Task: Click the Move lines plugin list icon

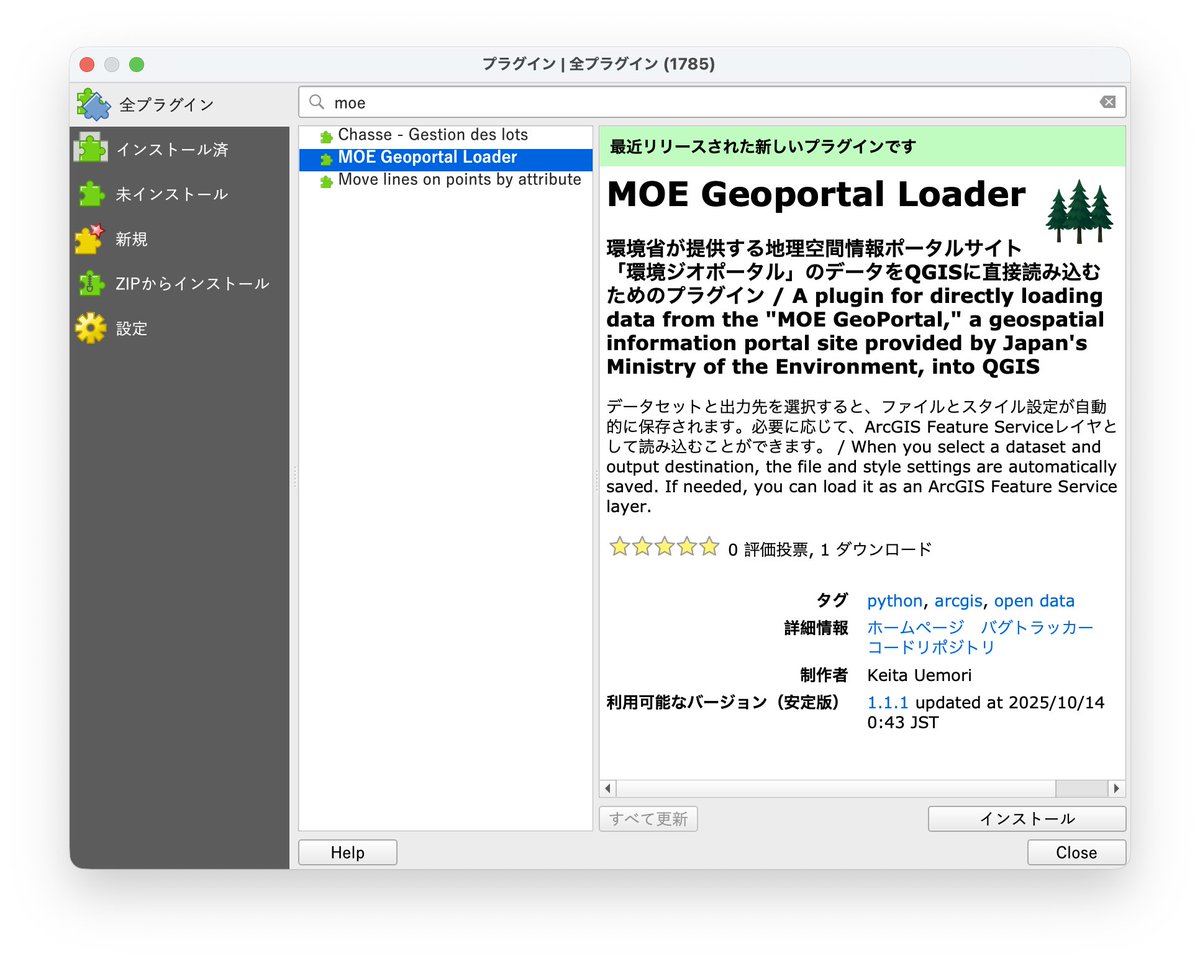Action: coord(326,181)
